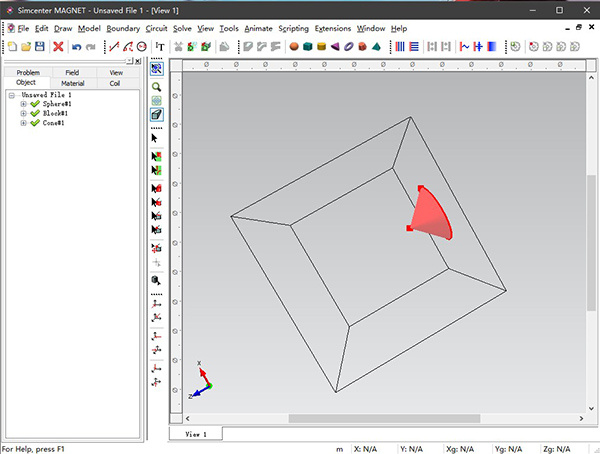Click the red X delete icon
The height and width of the screenshot is (454, 600).
click(x=59, y=46)
